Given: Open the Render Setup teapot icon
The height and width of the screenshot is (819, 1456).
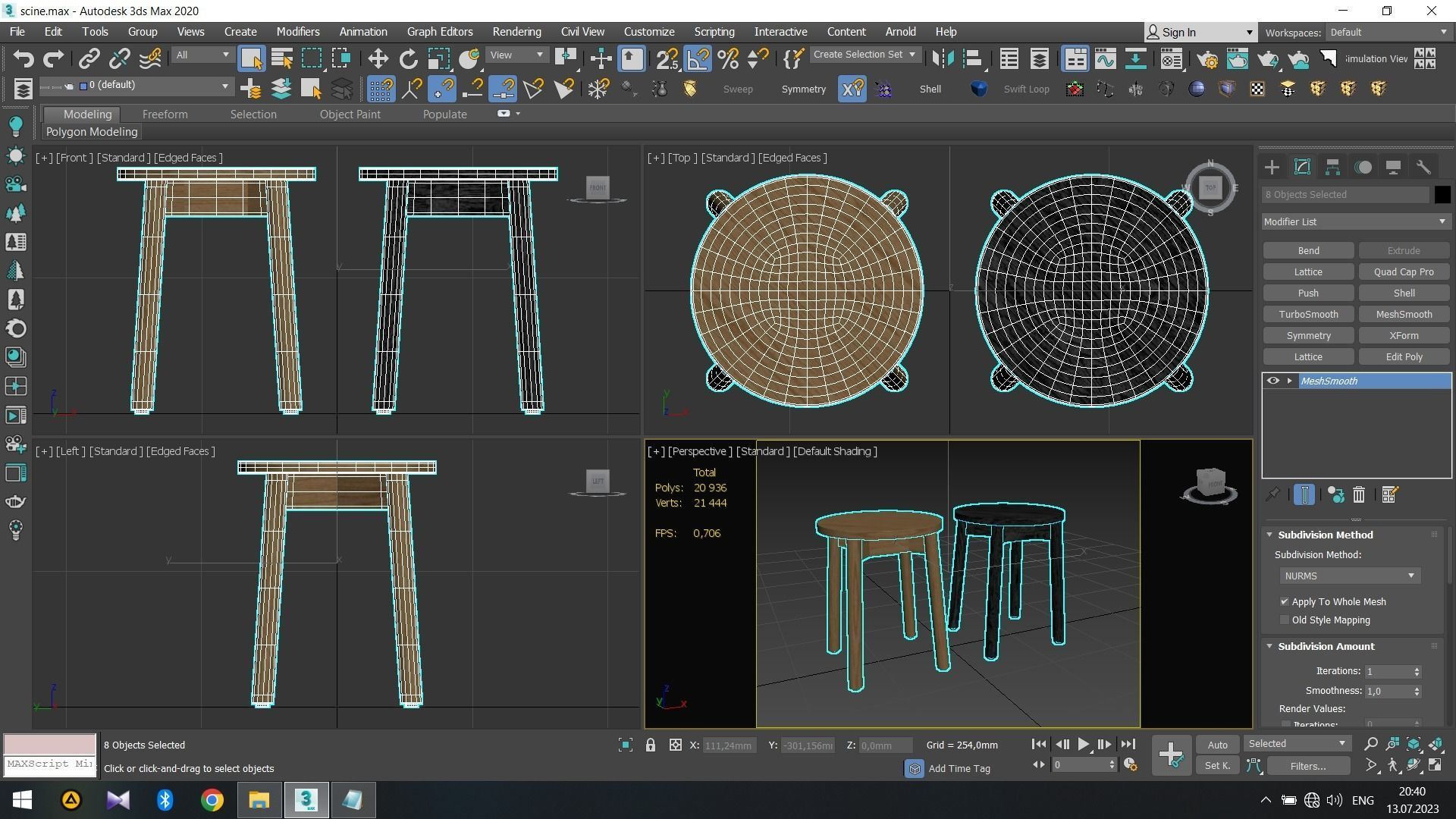Looking at the screenshot, I should (1207, 58).
